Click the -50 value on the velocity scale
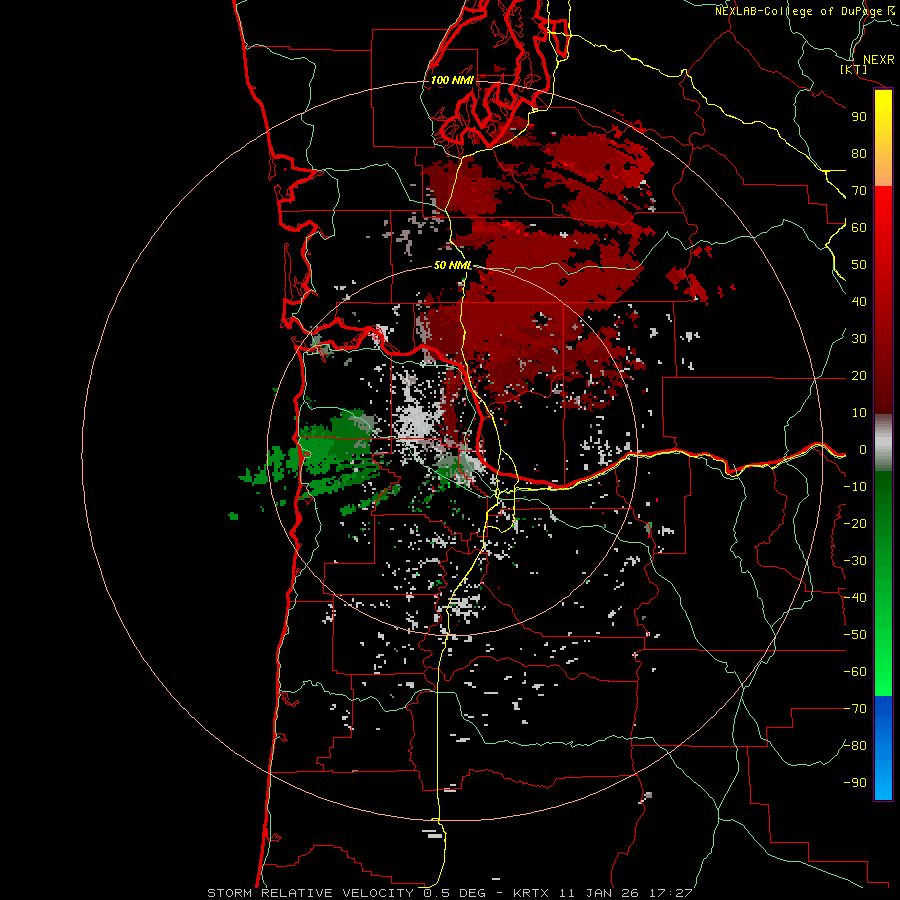This screenshot has width=900, height=900. pos(855,635)
